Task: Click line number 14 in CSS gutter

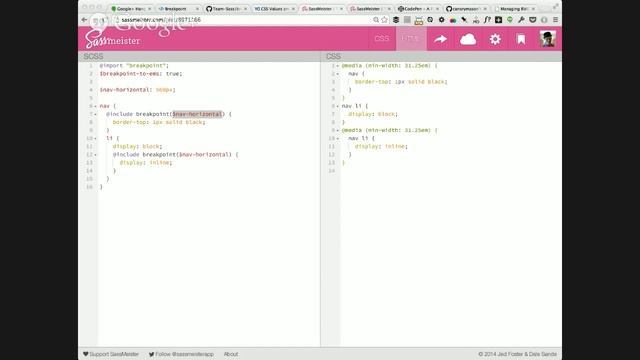Action: (x=331, y=171)
